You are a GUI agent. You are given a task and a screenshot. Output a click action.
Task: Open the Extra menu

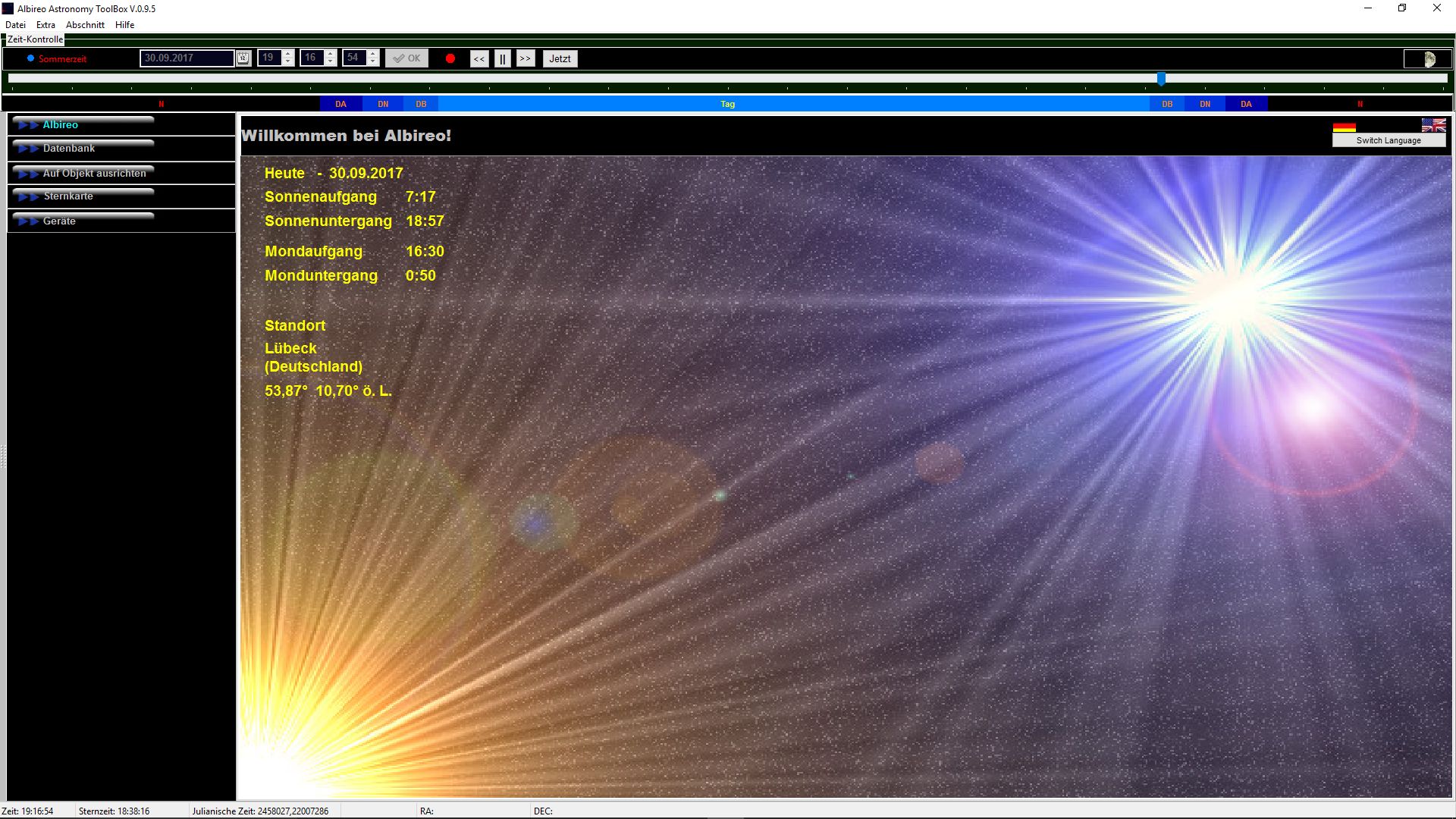[x=45, y=25]
